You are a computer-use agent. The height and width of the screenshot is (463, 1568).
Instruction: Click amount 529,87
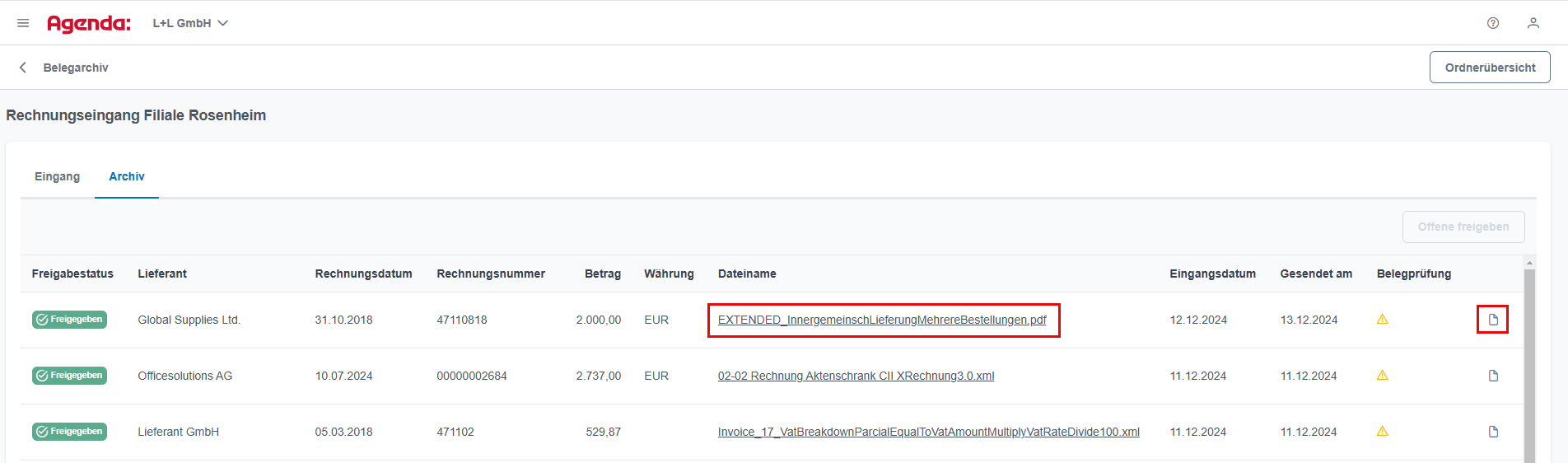(604, 432)
